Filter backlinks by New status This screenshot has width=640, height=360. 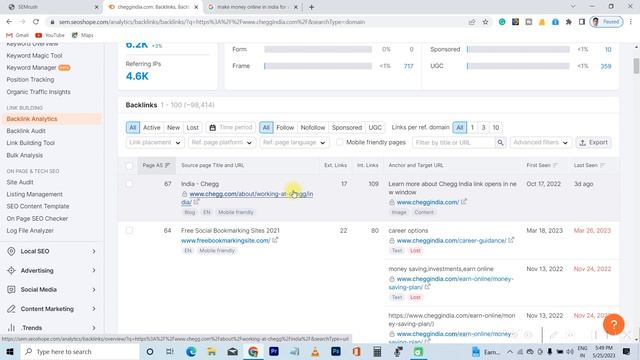point(173,127)
